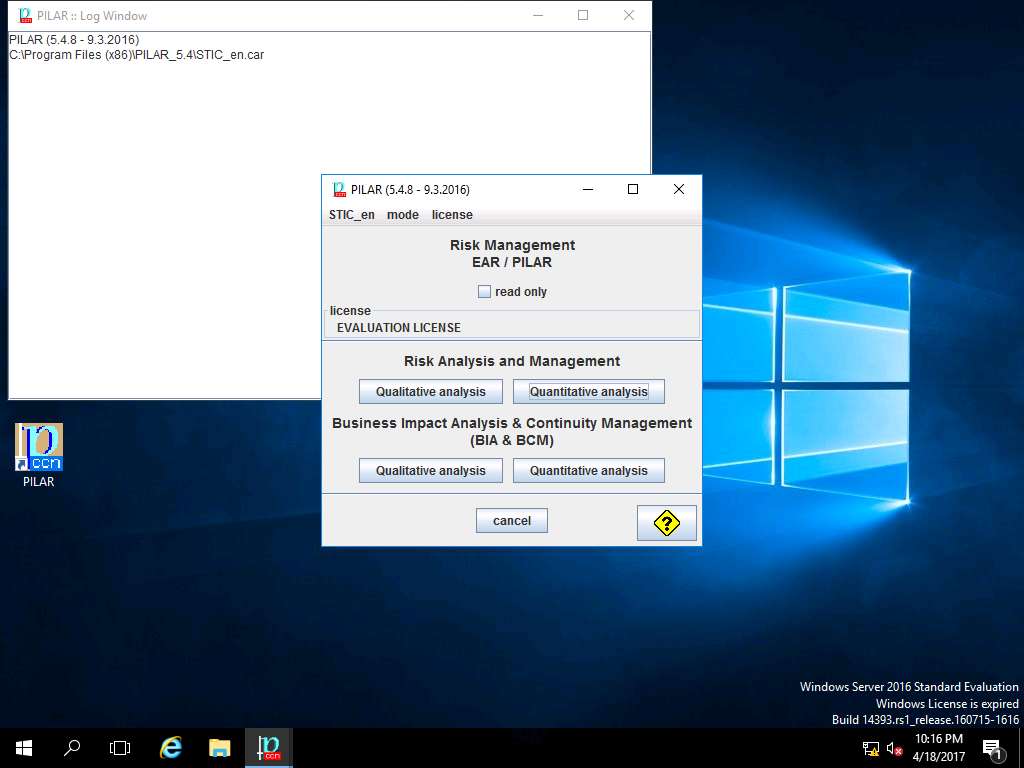Click the Risk Management EAR / PILAR heading

[512, 253]
